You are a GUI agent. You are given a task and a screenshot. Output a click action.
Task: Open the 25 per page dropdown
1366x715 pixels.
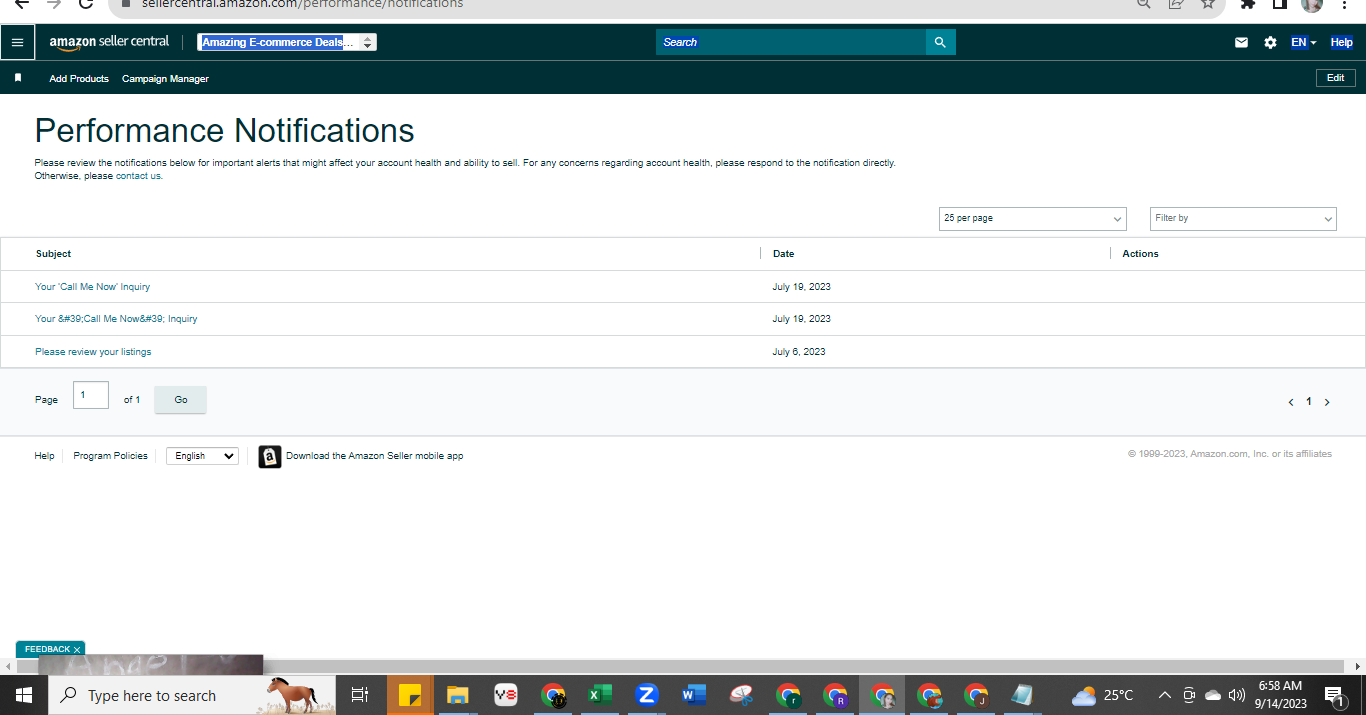click(x=1033, y=219)
